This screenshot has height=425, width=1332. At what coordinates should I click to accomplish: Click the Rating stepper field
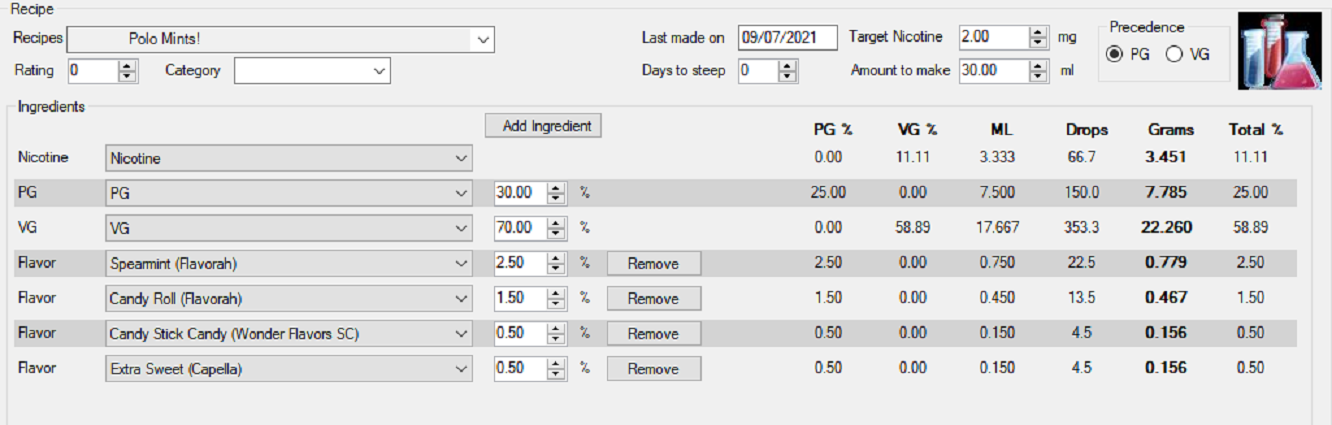coord(103,70)
